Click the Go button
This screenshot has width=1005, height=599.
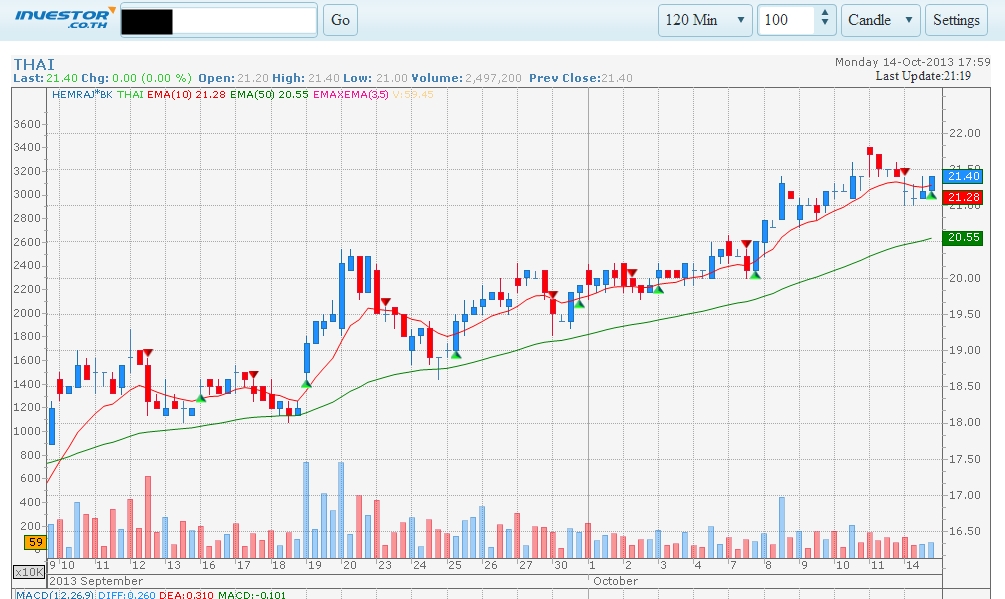click(340, 21)
